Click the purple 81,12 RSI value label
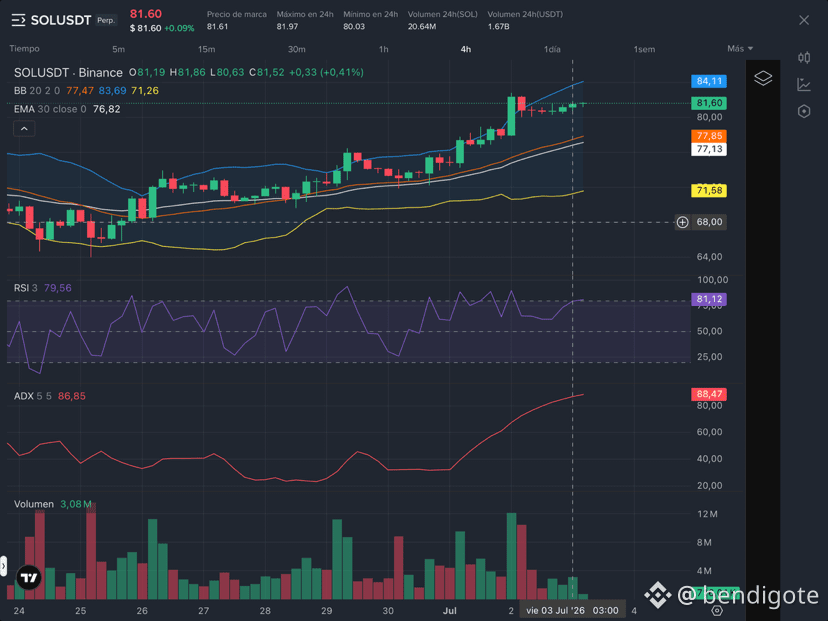The height and width of the screenshot is (621, 828). tap(709, 299)
